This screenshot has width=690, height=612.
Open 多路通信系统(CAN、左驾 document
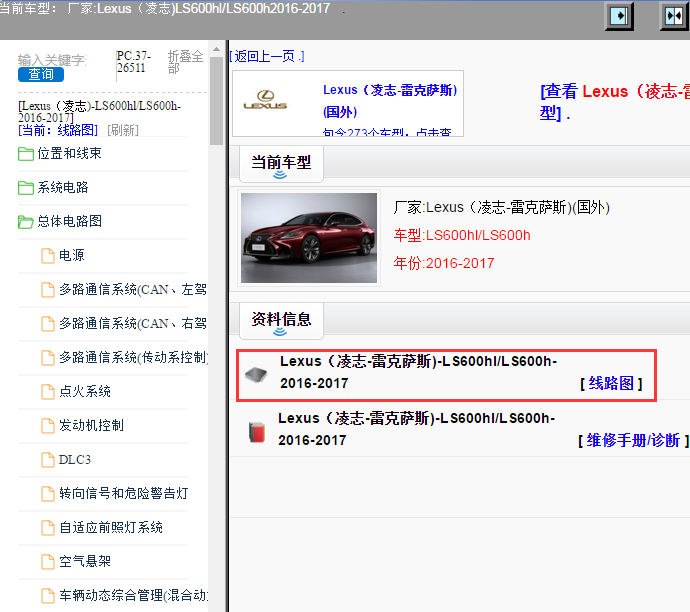(133, 289)
